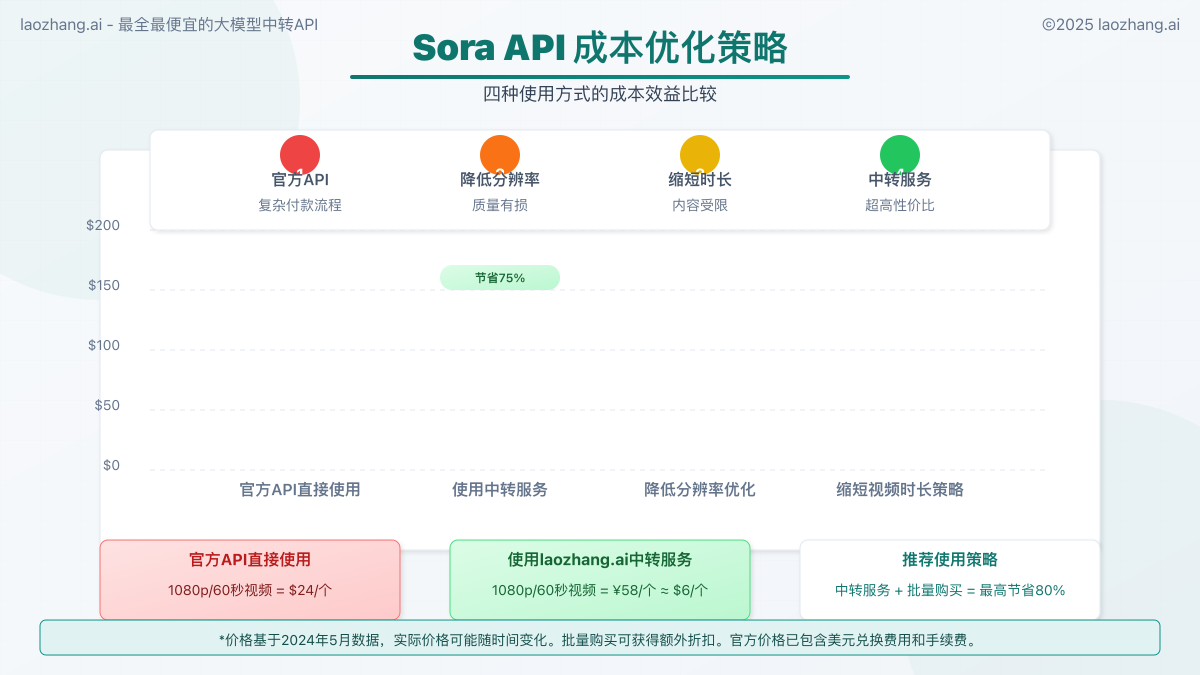Open the laozhang.ai header link at top left
The height and width of the screenshot is (675, 1200).
coord(169,24)
